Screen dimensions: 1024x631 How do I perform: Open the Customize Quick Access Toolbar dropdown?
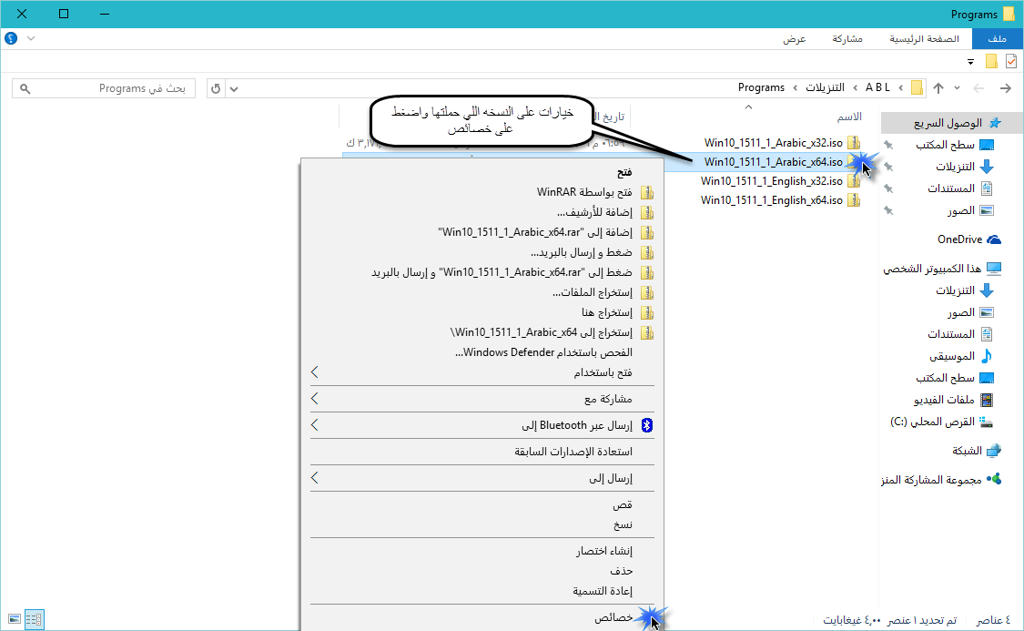tap(970, 62)
